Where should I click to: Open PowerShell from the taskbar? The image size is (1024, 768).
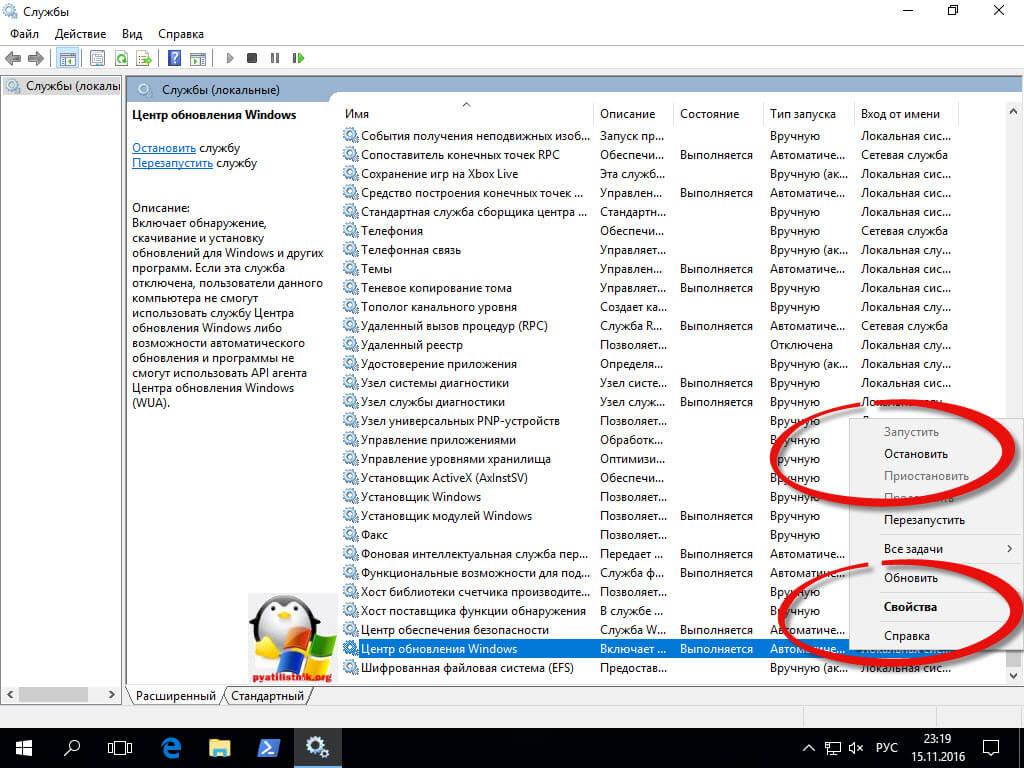coord(269,748)
